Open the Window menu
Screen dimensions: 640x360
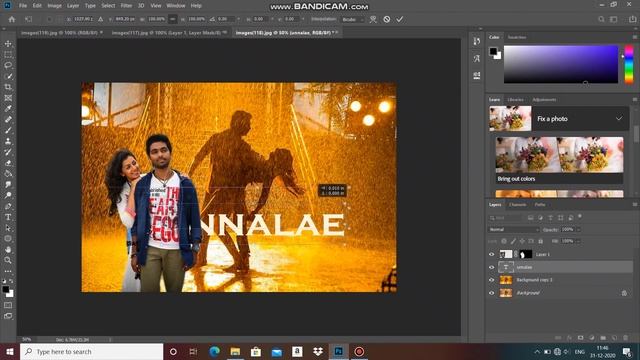click(x=176, y=6)
